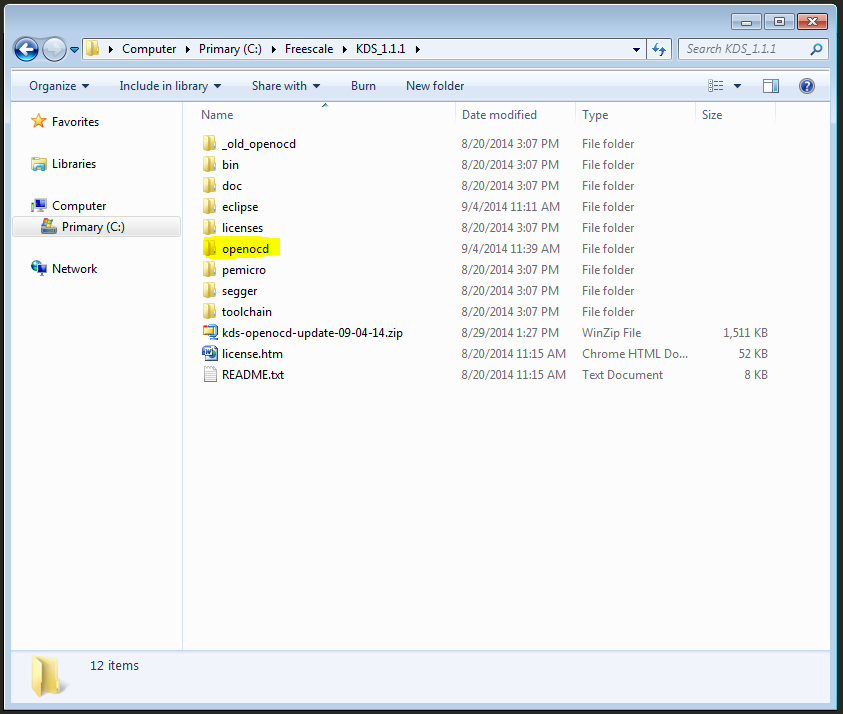This screenshot has width=843, height=714.
Task: Click the doc folder icon
Action: [x=210, y=185]
